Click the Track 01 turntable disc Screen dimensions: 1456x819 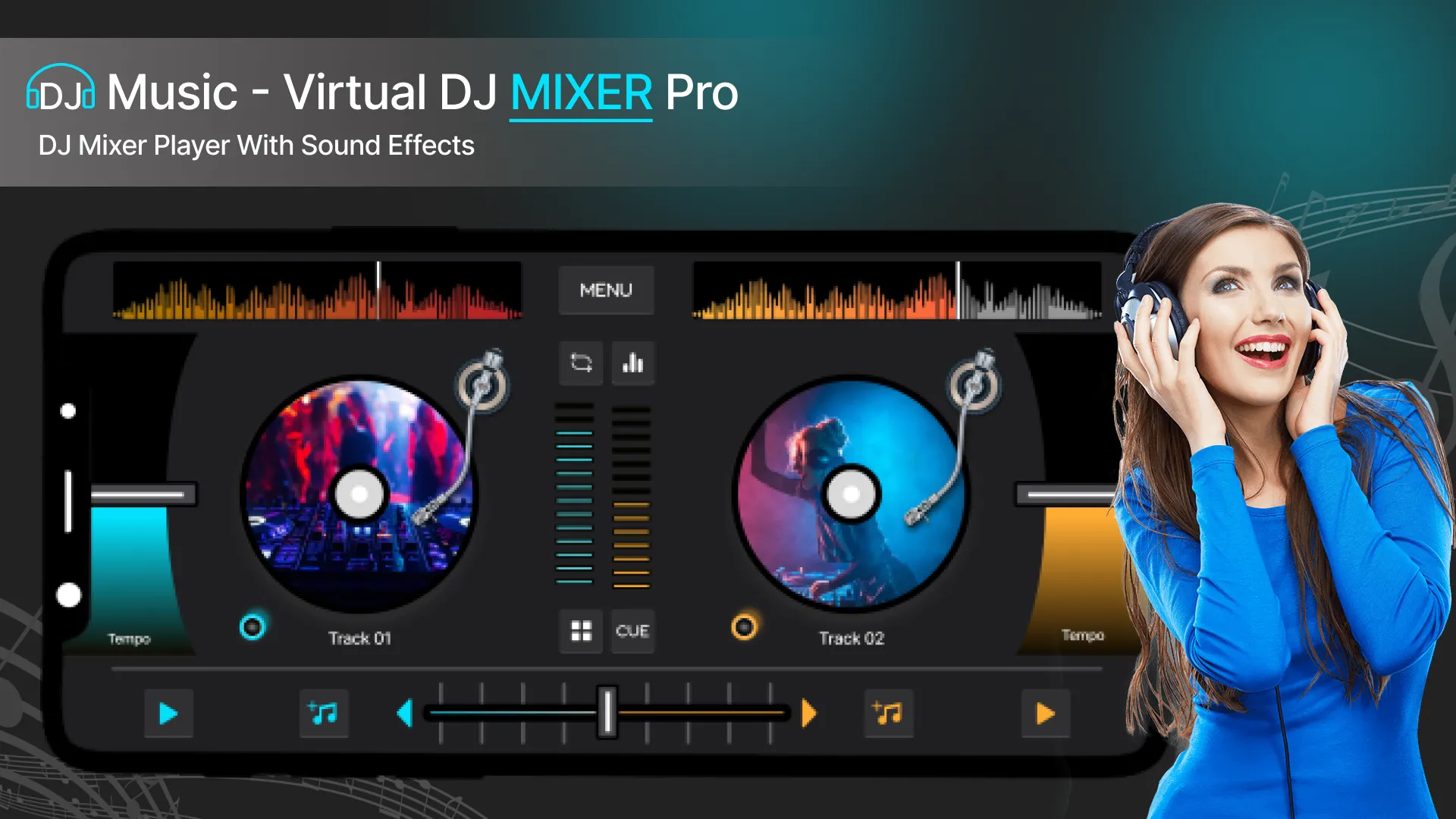click(x=359, y=494)
